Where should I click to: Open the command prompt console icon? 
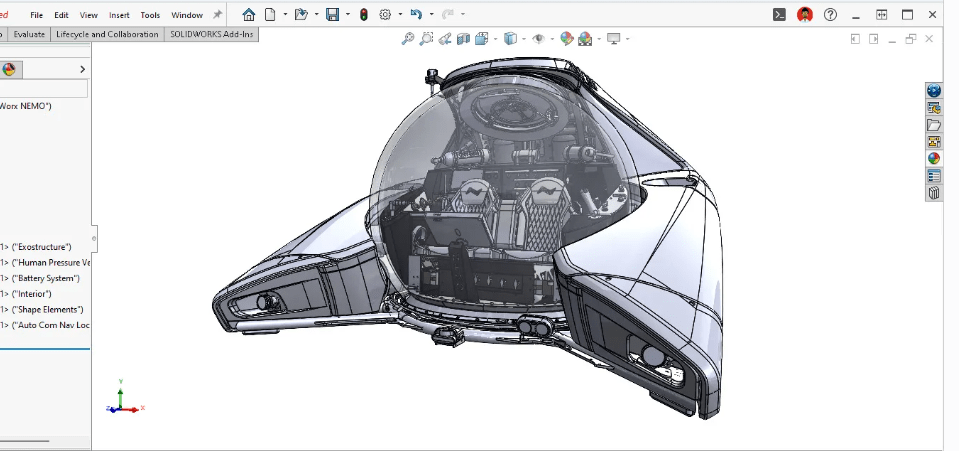[x=779, y=15]
